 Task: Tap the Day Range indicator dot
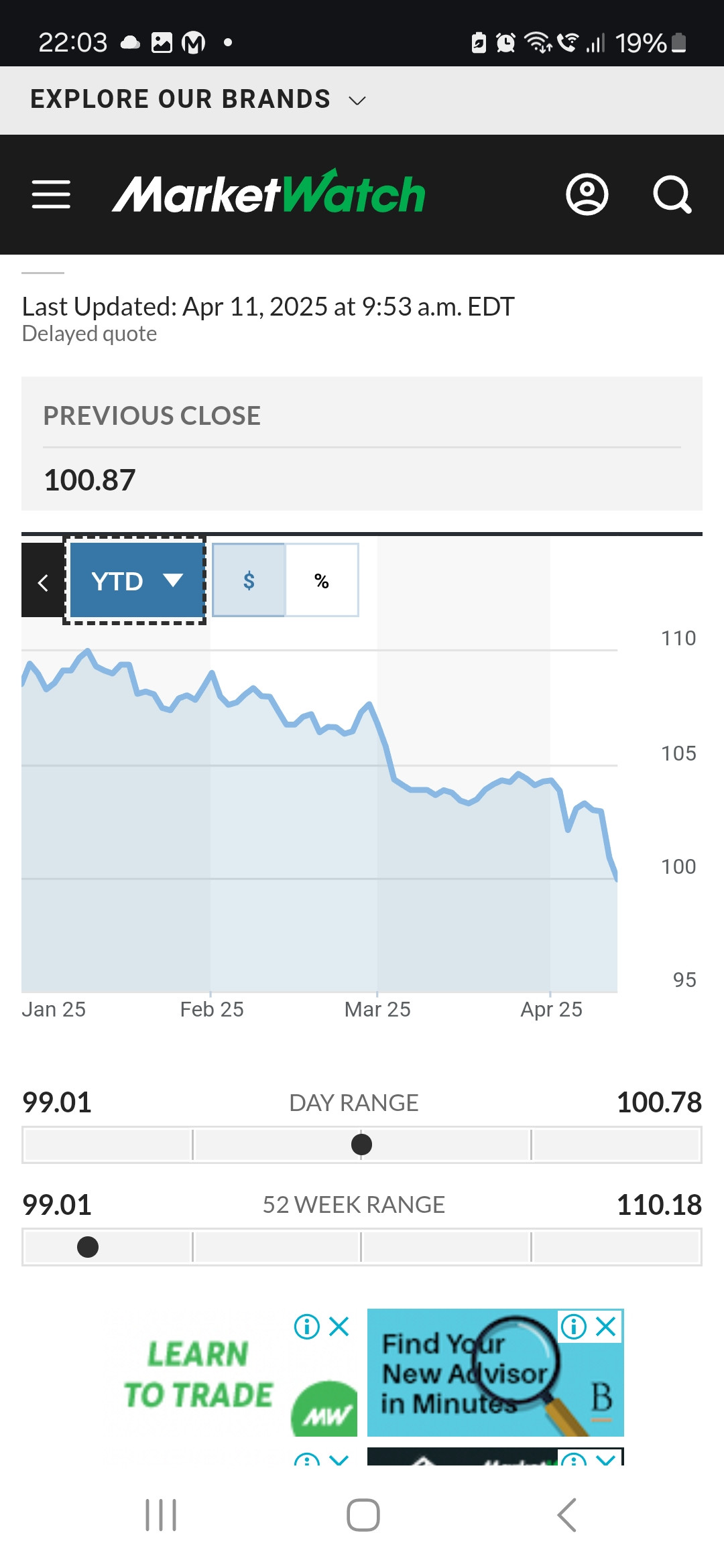361,1145
